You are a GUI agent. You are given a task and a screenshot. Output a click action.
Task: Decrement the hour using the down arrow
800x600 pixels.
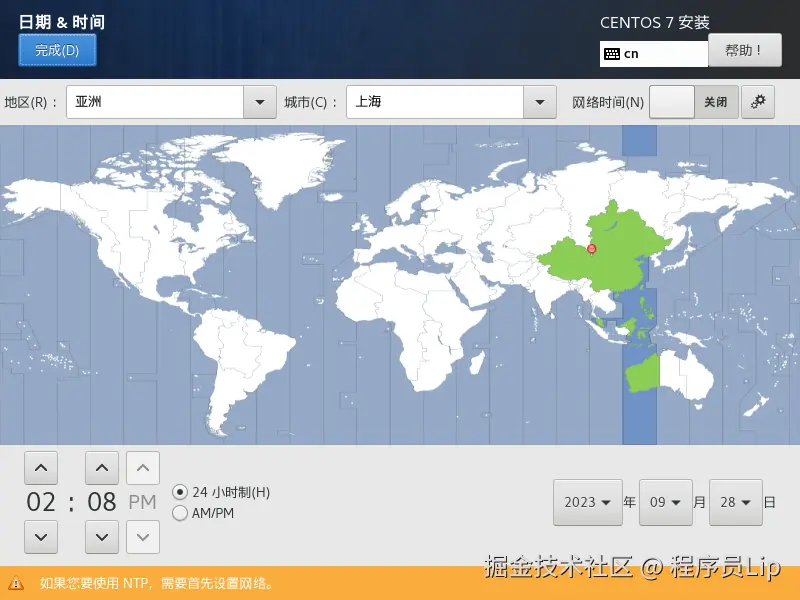(41, 537)
